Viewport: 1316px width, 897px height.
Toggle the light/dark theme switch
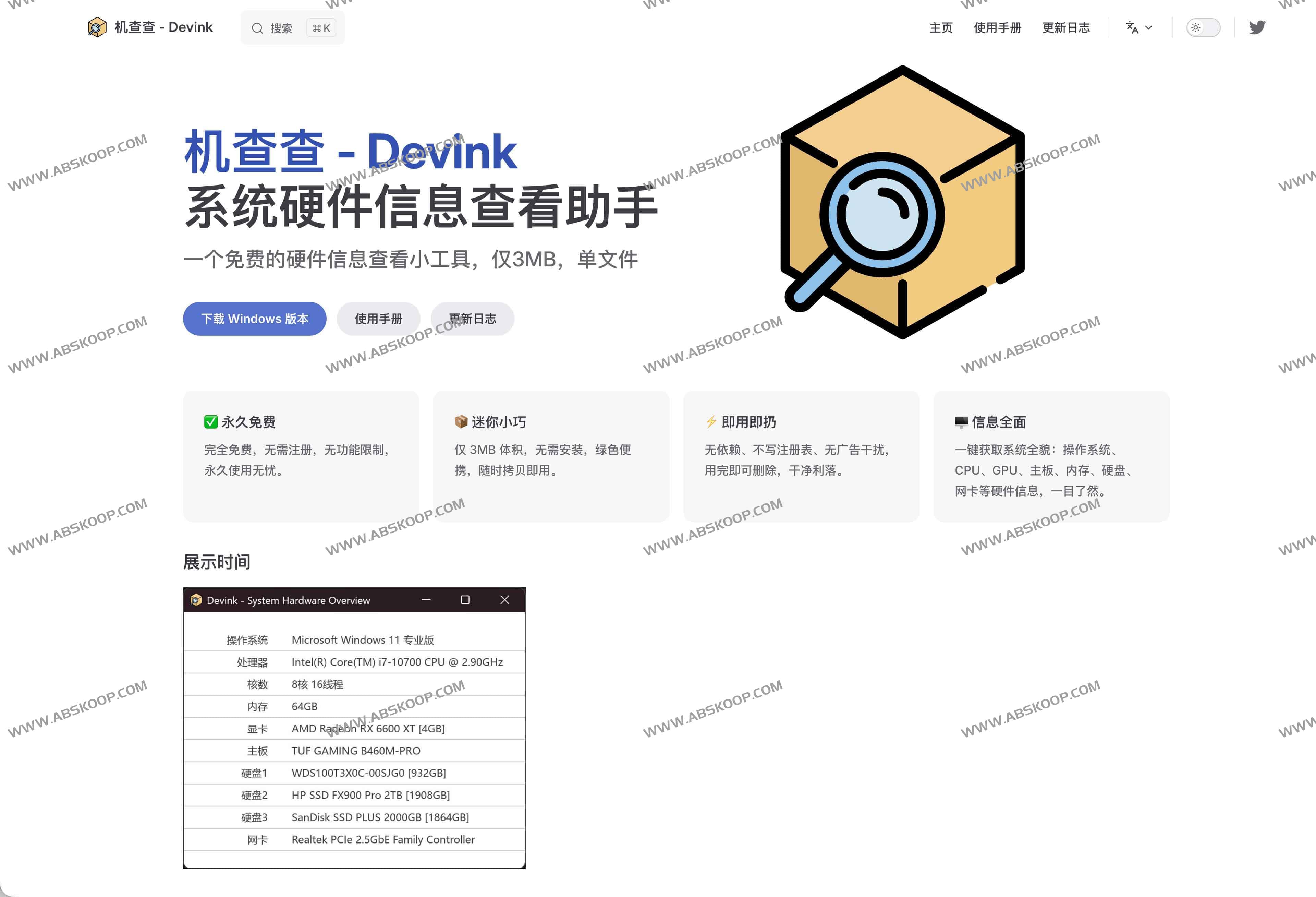[1203, 27]
